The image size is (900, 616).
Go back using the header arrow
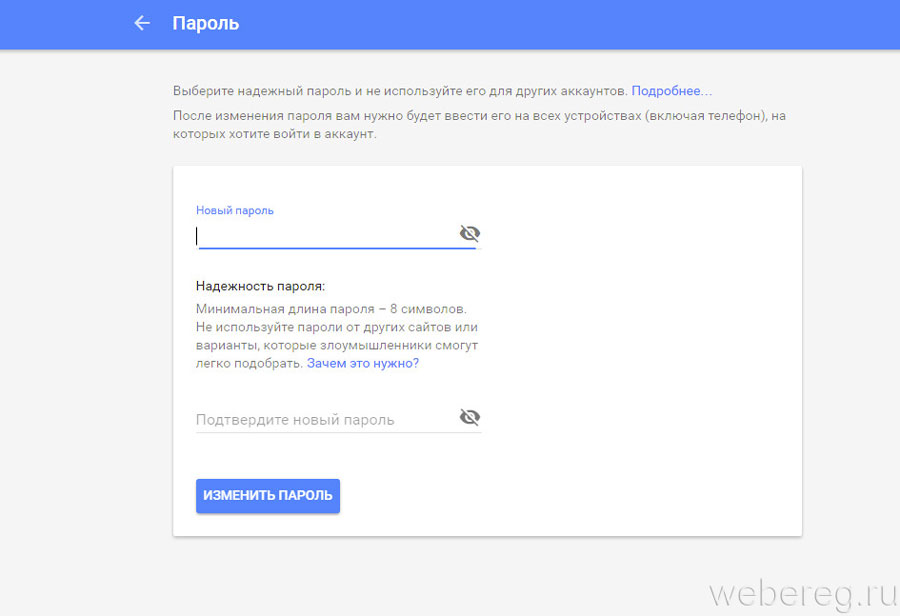click(x=142, y=23)
